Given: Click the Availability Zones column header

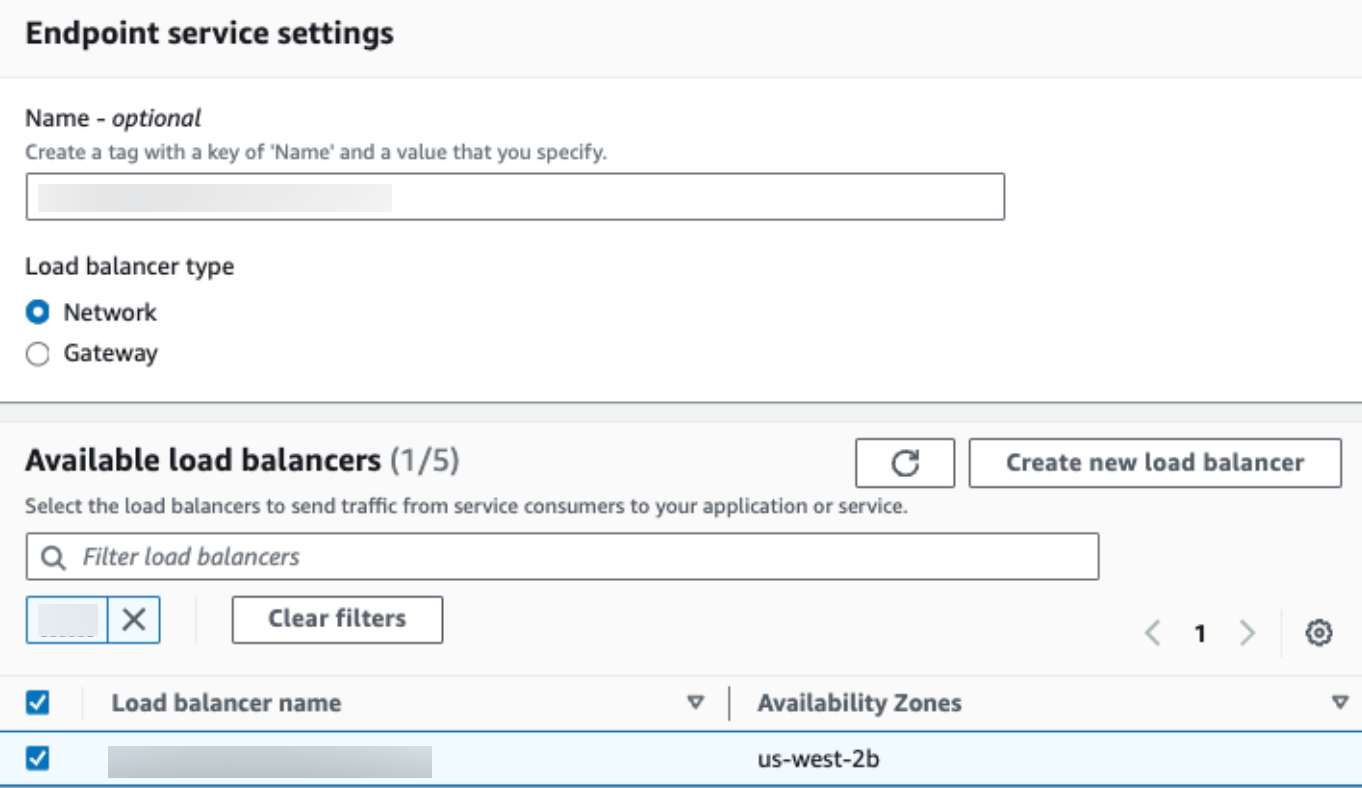Looking at the screenshot, I should (x=859, y=703).
